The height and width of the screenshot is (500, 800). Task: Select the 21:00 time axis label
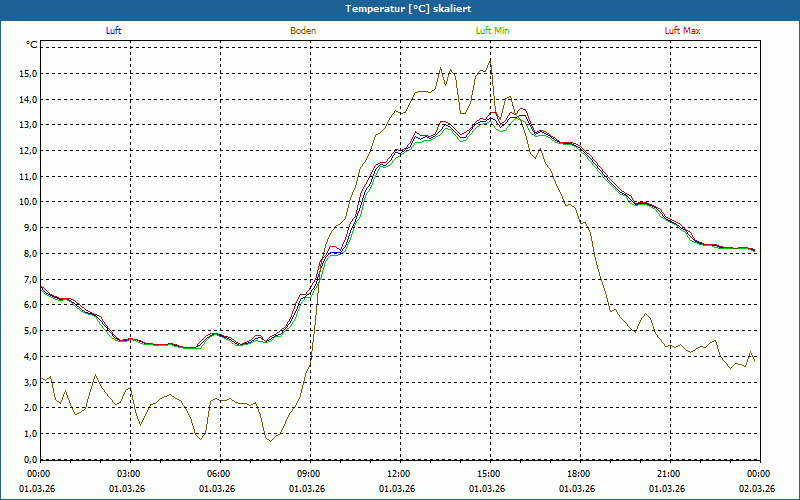(668, 474)
